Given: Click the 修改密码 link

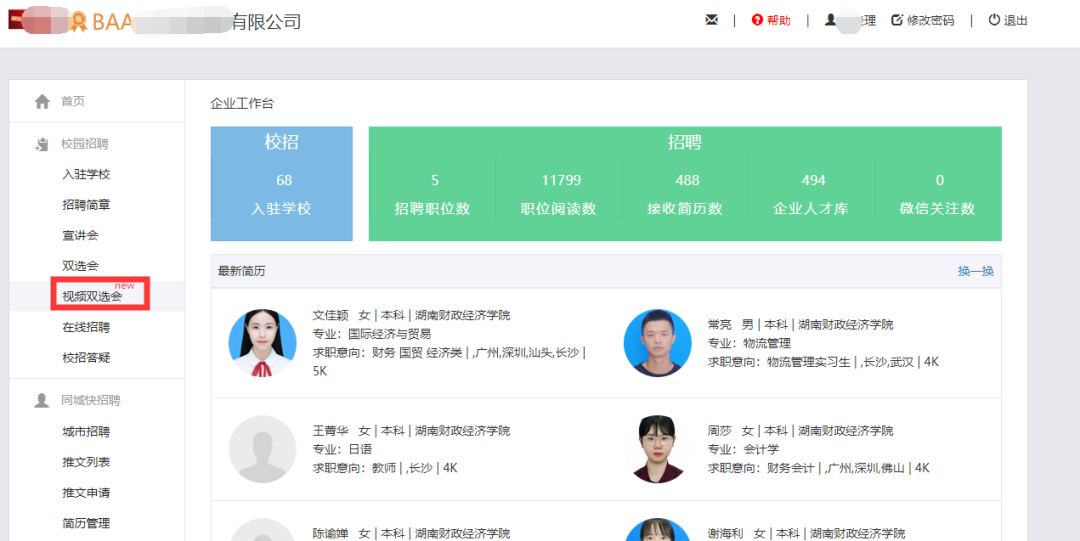Looking at the screenshot, I should (x=931, y=20).
